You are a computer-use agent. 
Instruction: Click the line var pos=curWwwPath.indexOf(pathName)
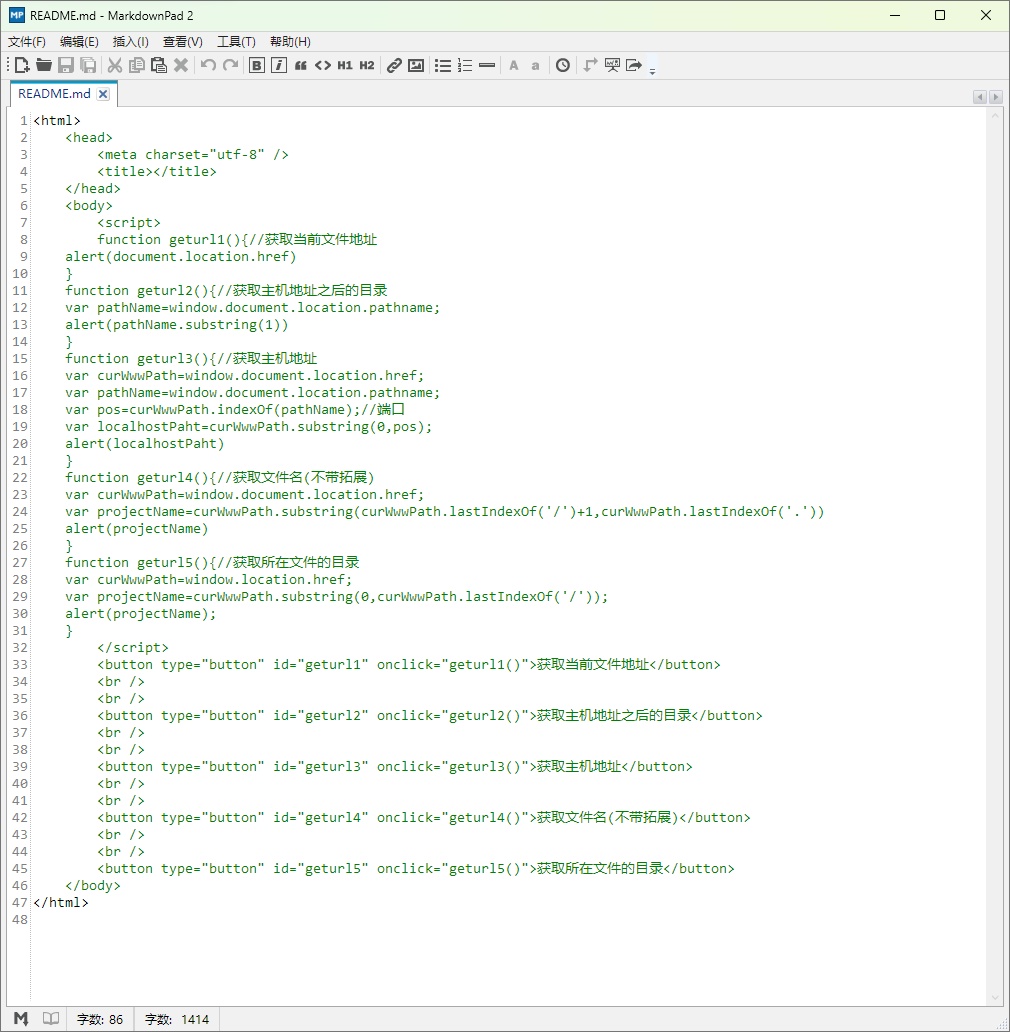point(235,409)
